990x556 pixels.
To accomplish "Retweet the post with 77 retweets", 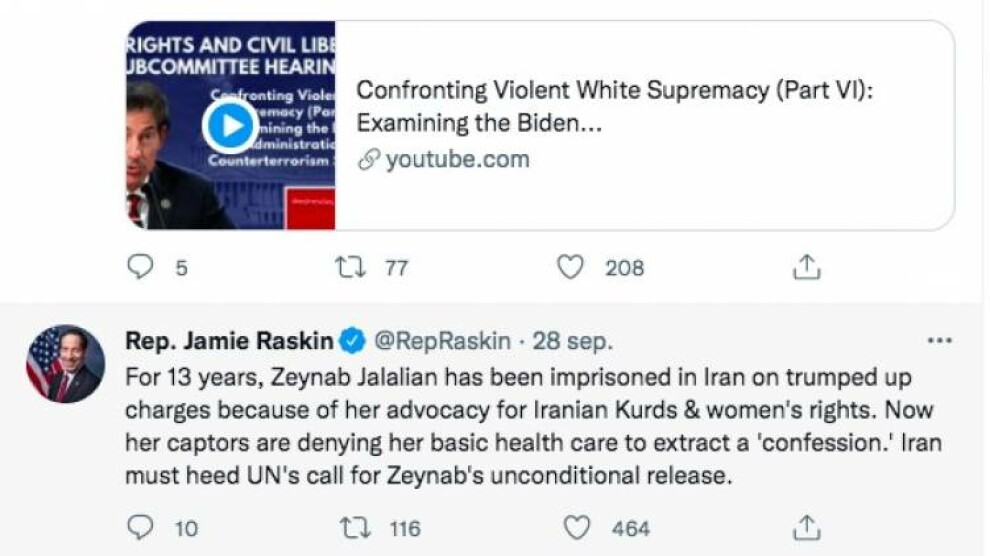I will point(346,267).
